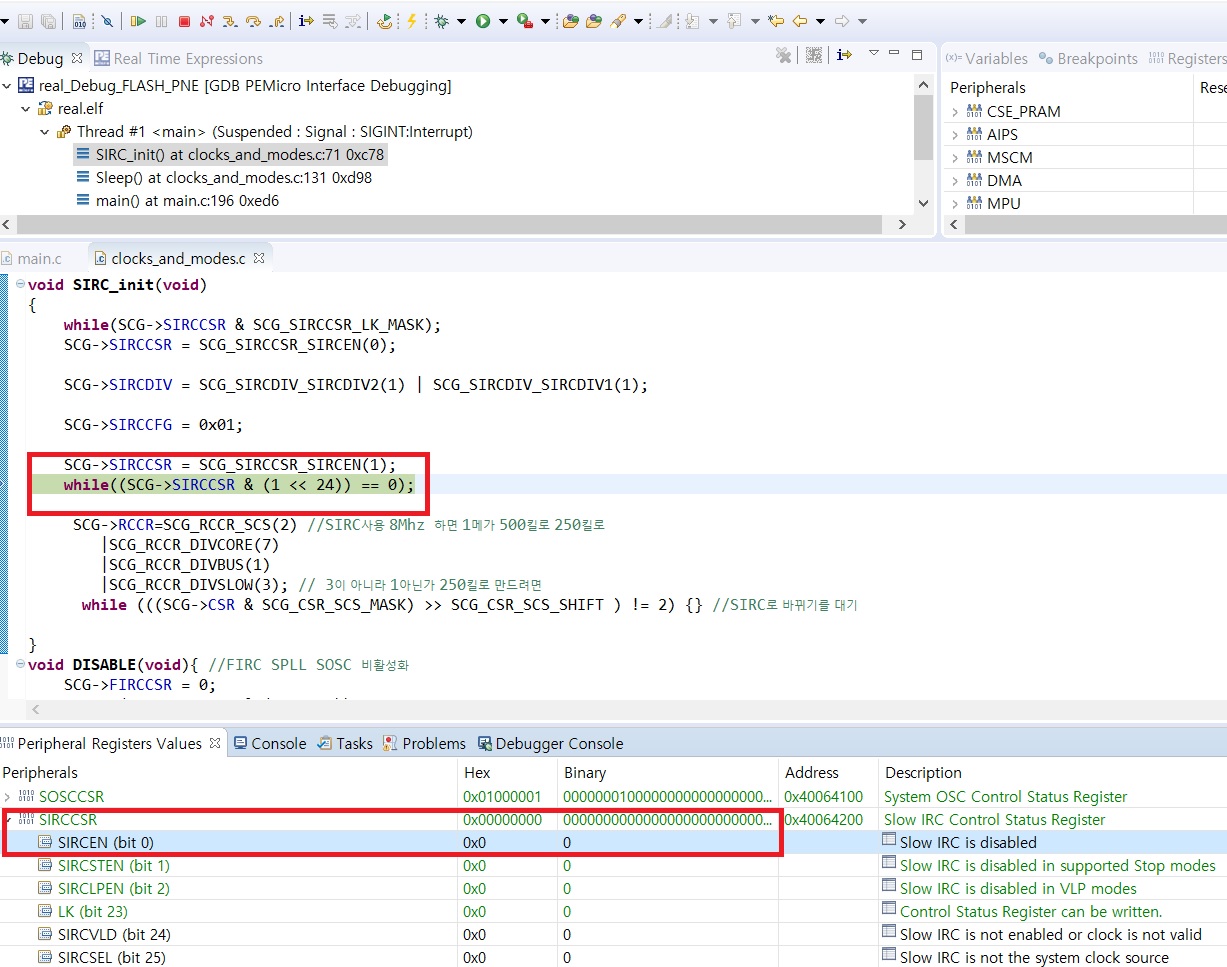Viewport: 1227px width, 967px height.
Task: Click the Resume debug execution icon
Action: (x=139, y=20)
